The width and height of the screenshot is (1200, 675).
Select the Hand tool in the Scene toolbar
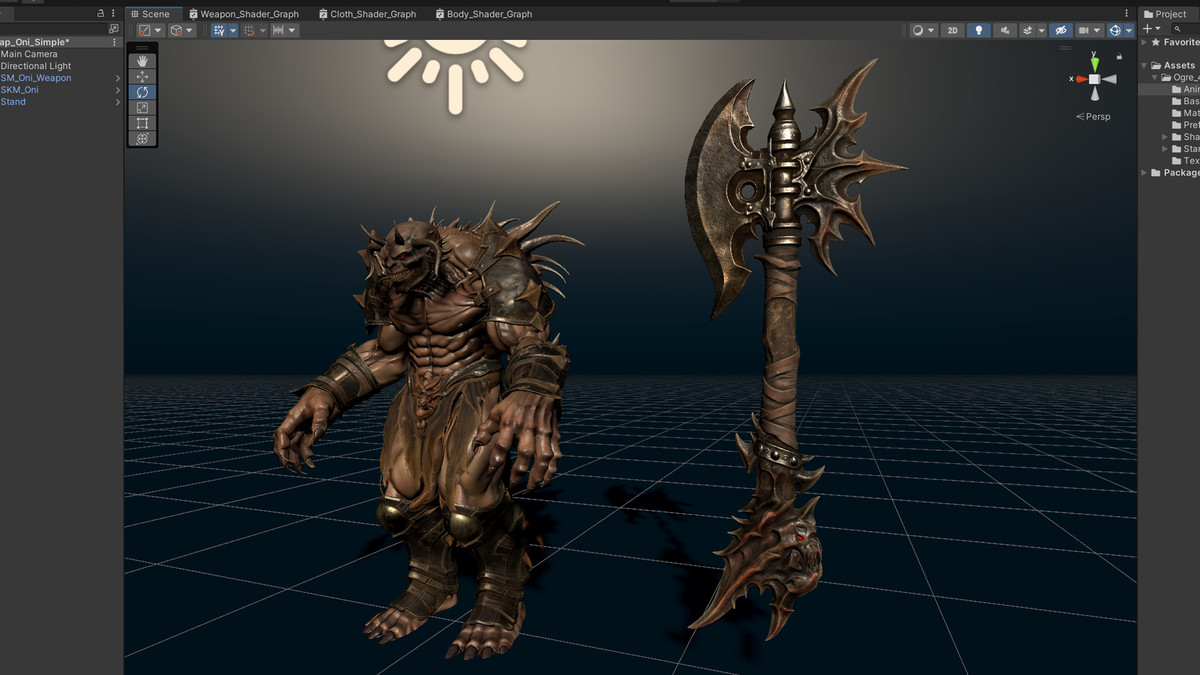pyautogui.click(x=142, y=60)
